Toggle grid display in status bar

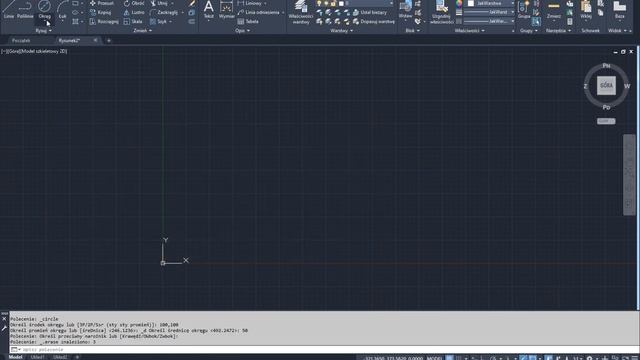449,358
